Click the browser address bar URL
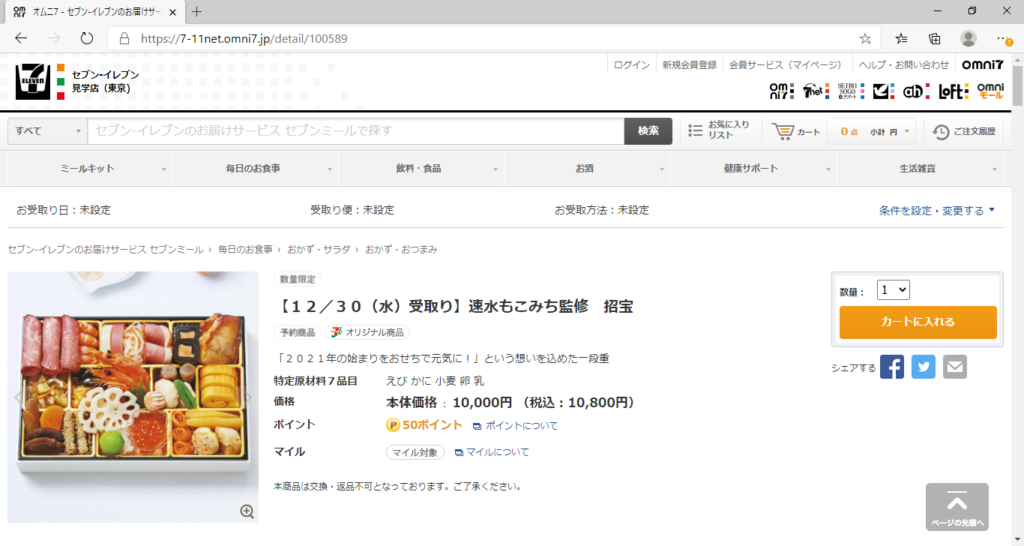The width and height of the screenshot is (1024, 546). pos(244,39)
